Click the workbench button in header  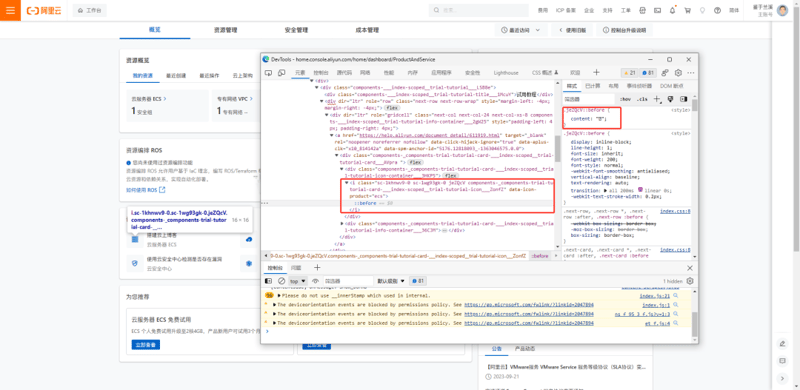tap(89, 10)
